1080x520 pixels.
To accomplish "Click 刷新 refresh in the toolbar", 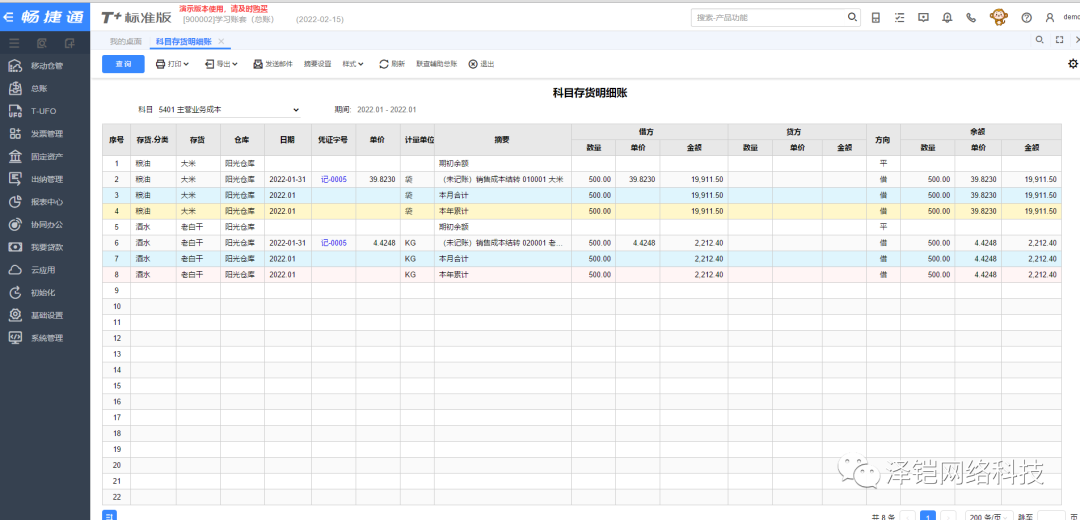I will coord(391,64).
